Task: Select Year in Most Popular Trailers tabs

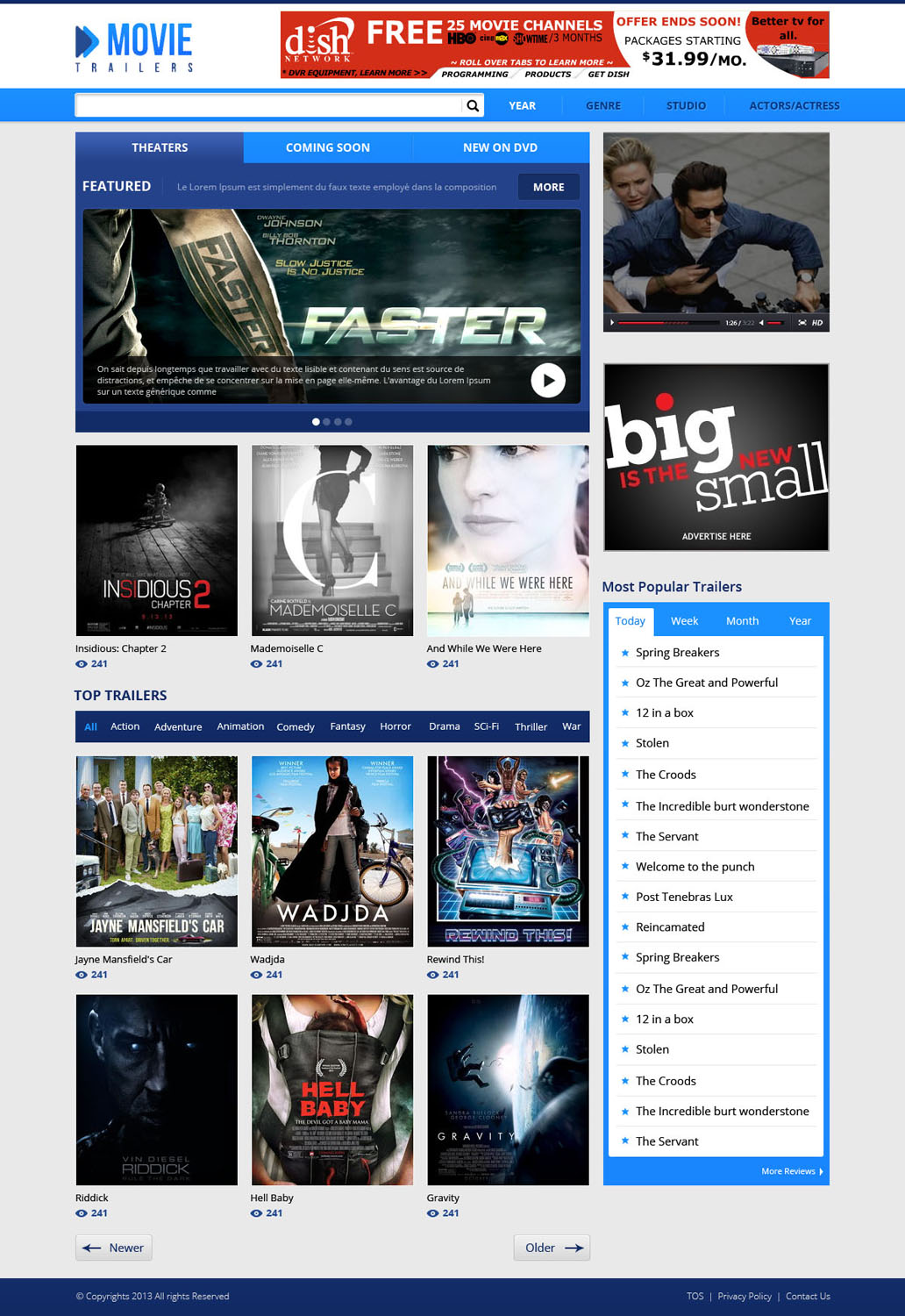Action: [800, 621]
